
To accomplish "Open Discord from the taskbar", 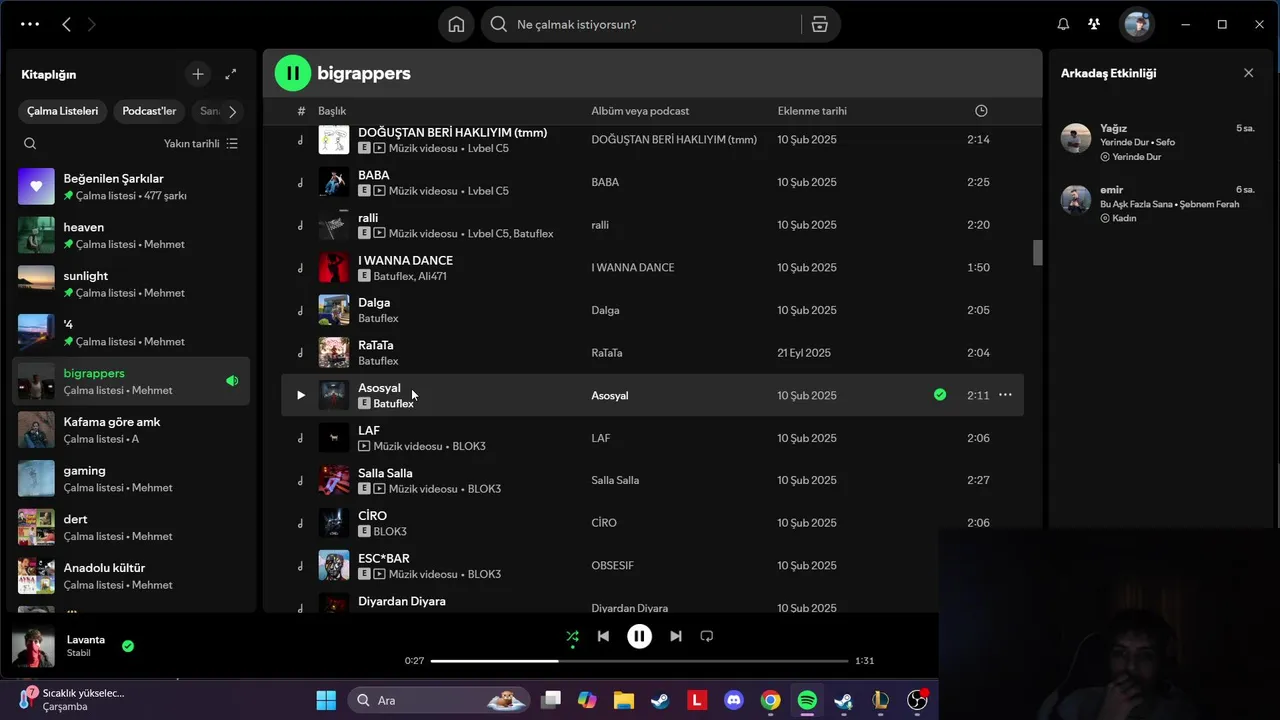I will coord(734,700).
